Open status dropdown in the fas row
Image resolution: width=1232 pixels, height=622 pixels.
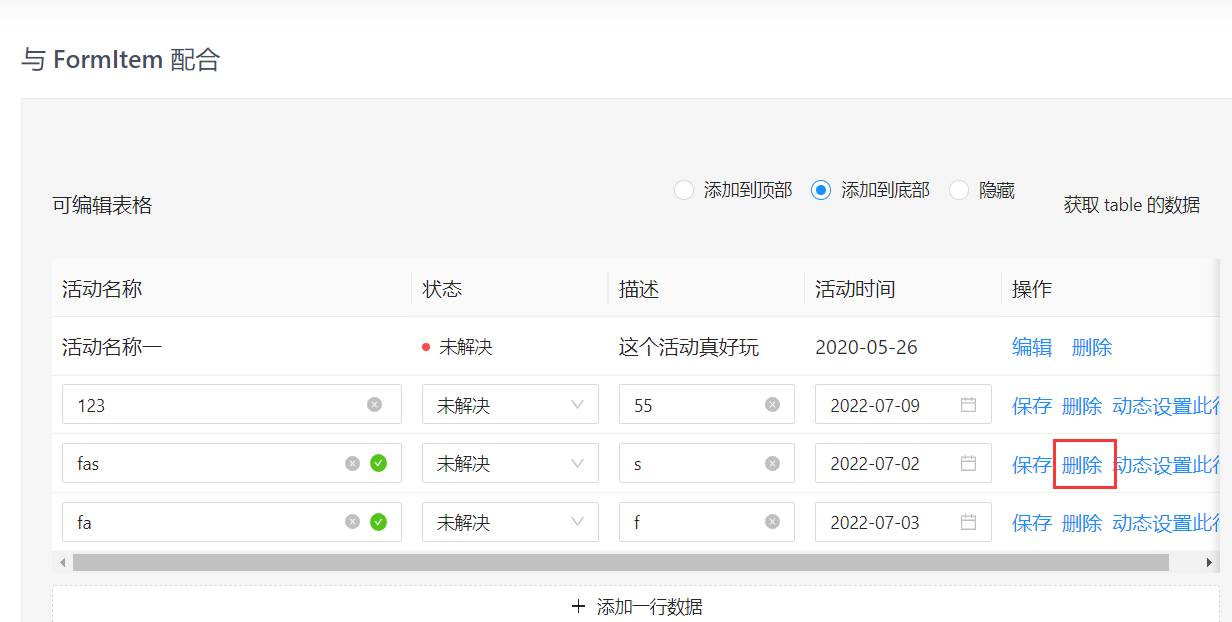click(x=510, y=463)
